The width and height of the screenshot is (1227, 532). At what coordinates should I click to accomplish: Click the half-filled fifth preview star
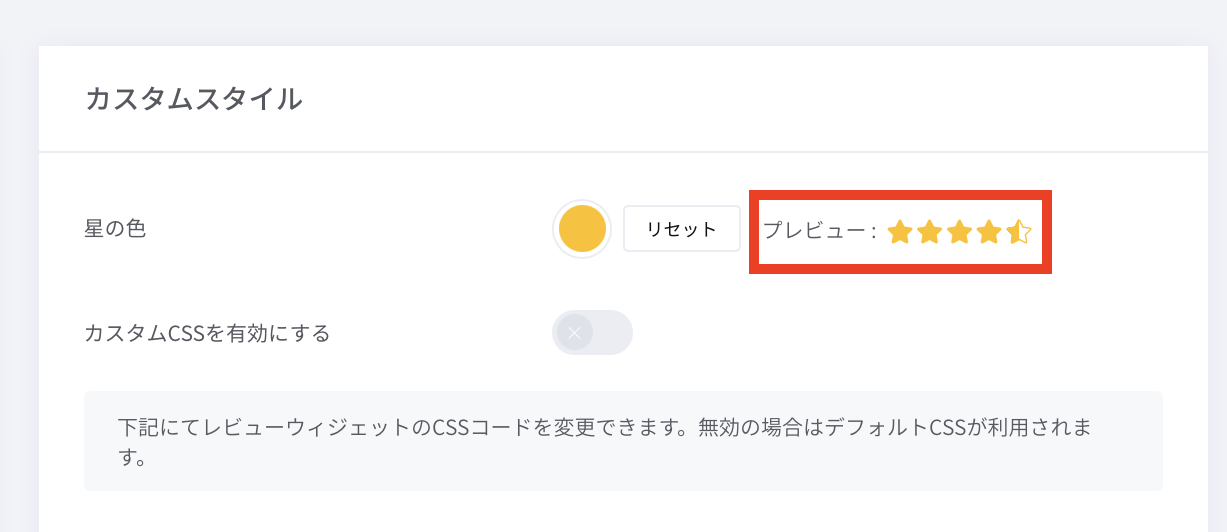point(1019,233)
